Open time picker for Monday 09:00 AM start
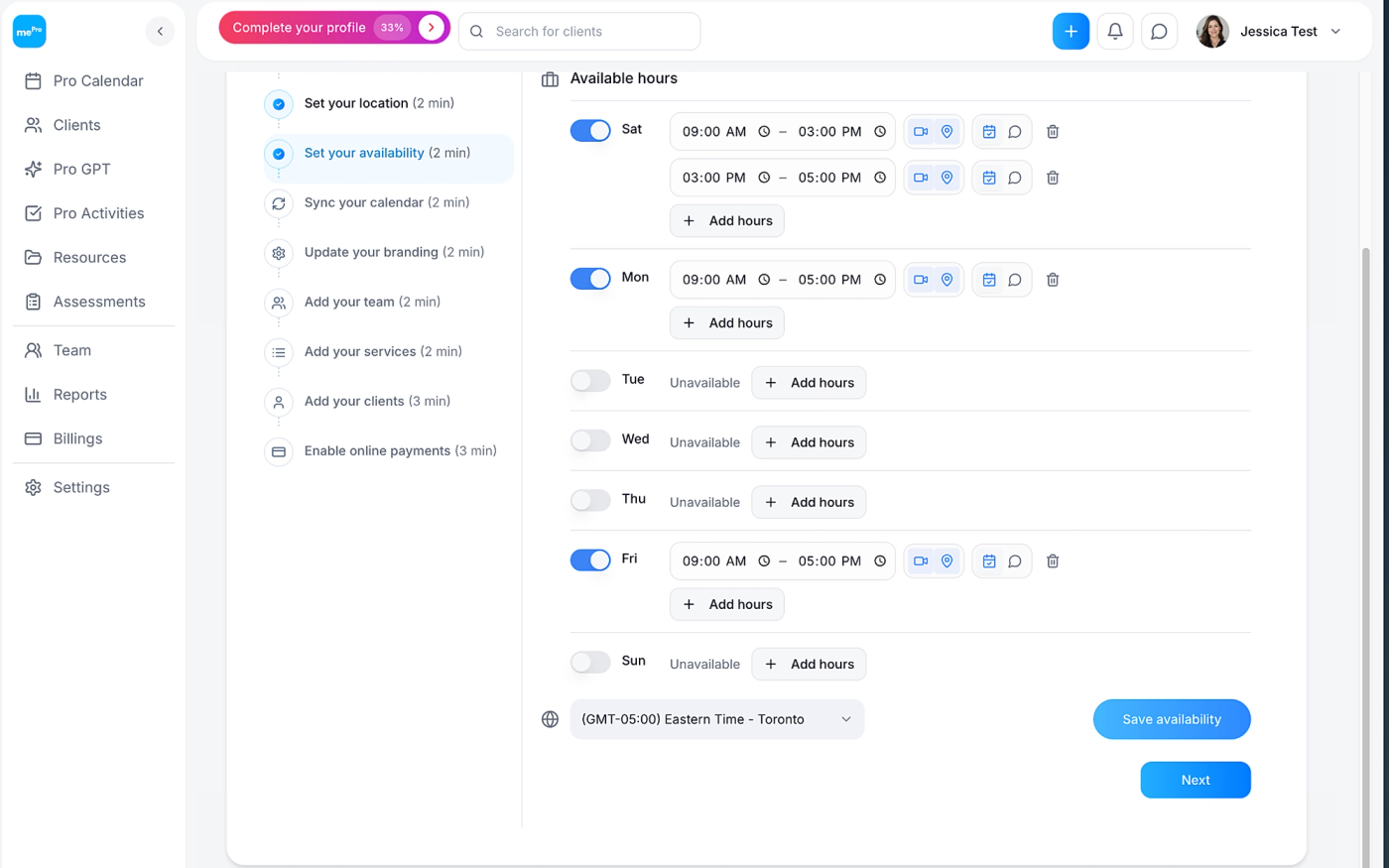This screenshot has width=1389, height=868. pos(764,280)
